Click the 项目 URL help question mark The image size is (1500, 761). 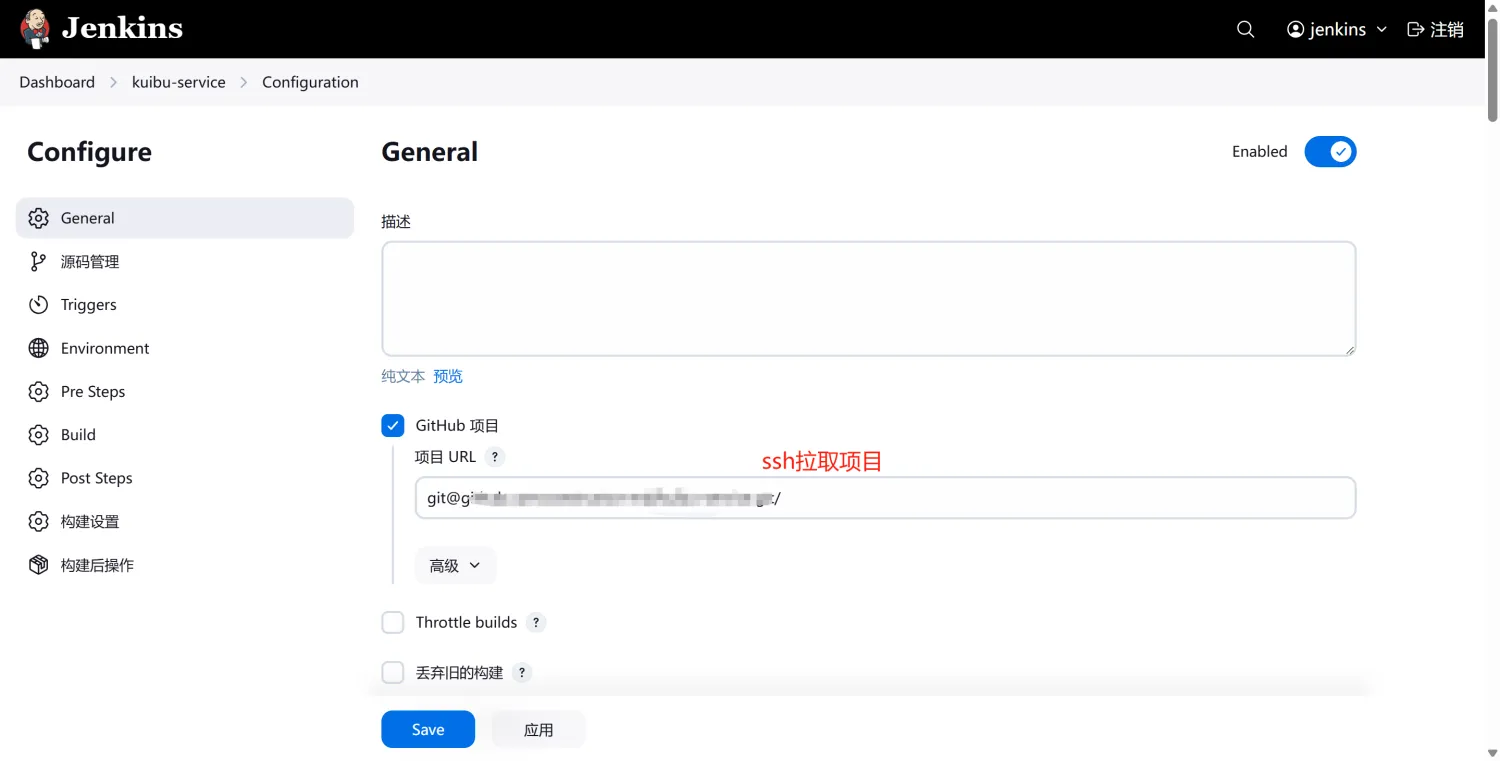pyautogui.click(x=494, y=457)
